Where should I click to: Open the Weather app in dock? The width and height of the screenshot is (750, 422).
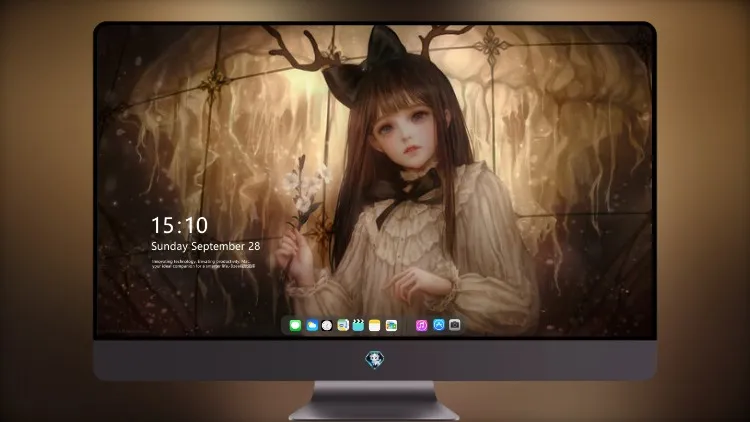click(312, 325)
